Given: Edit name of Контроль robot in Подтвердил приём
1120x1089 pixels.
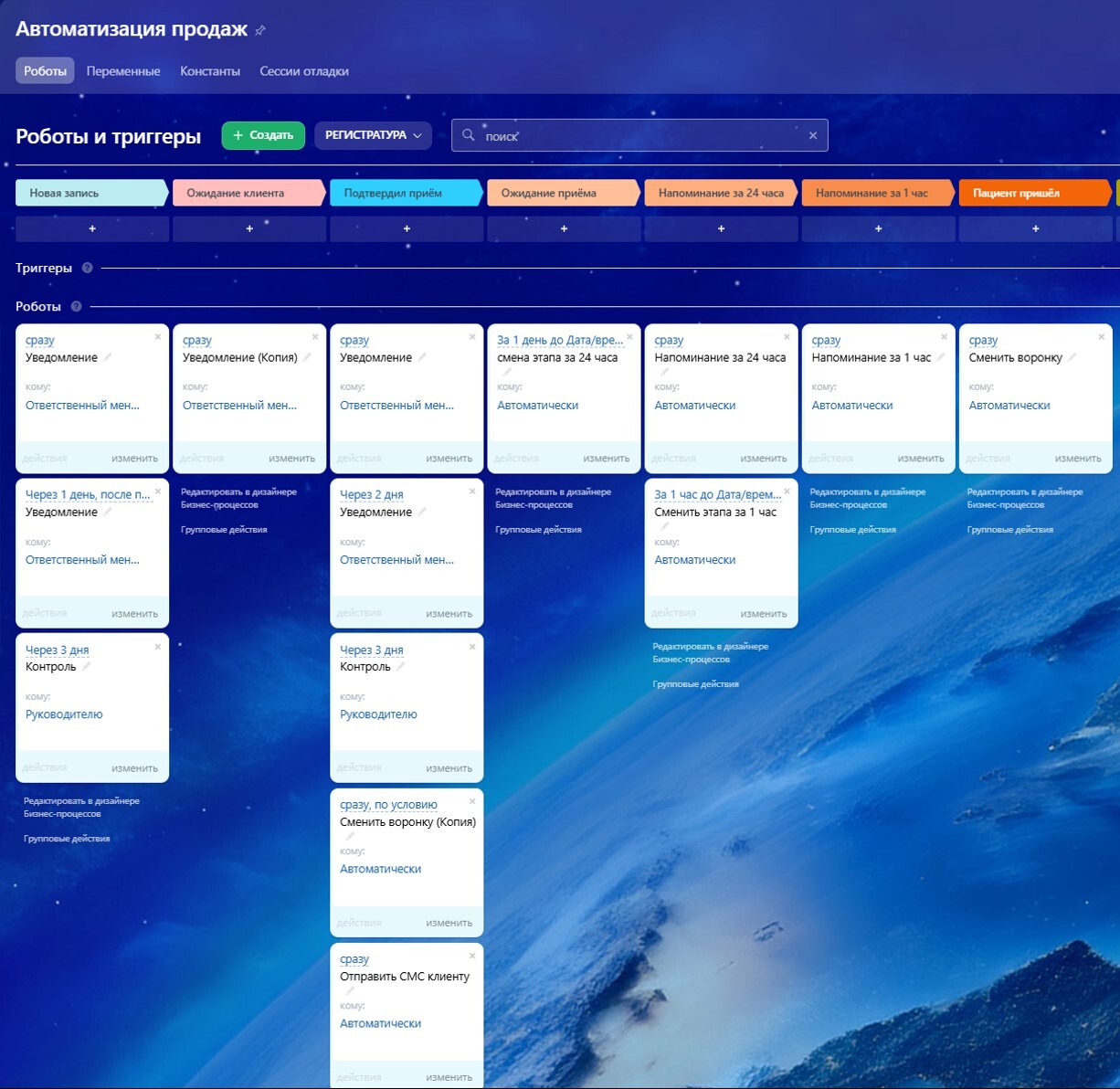Looking at the screenshot, I should coord(400,666).
